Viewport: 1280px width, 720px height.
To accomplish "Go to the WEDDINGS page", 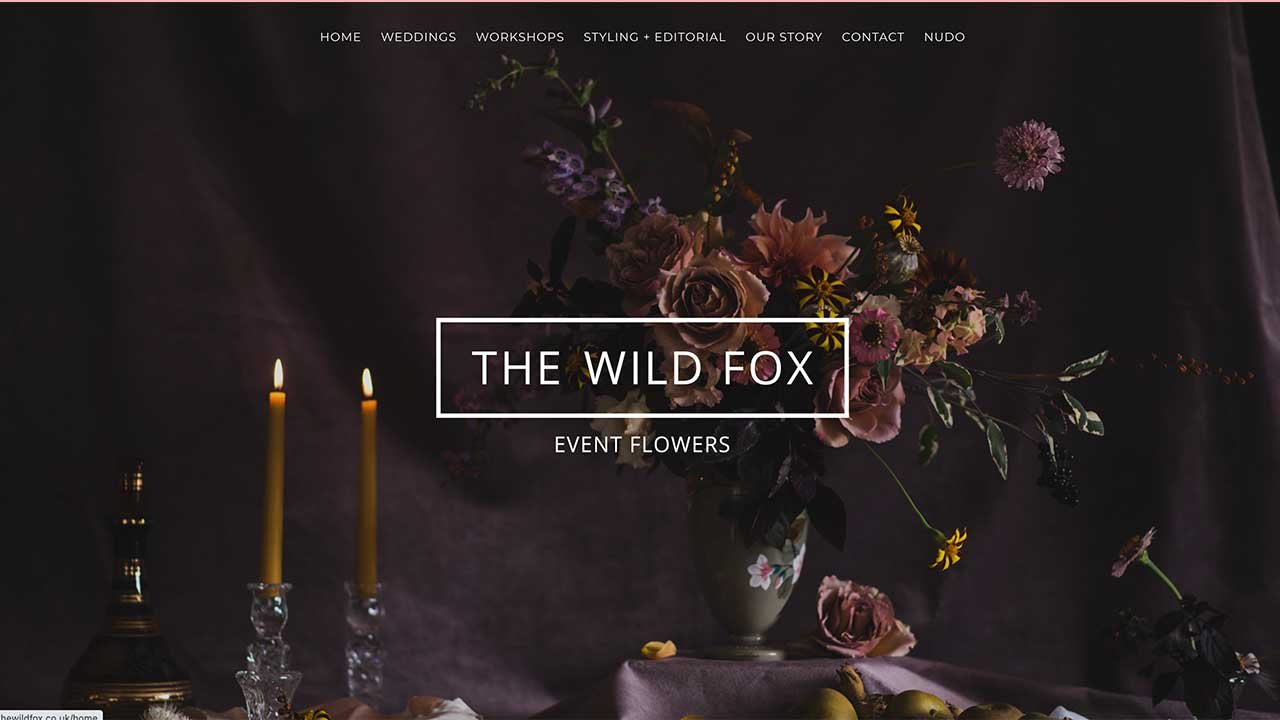I will (x=418, y=37).
